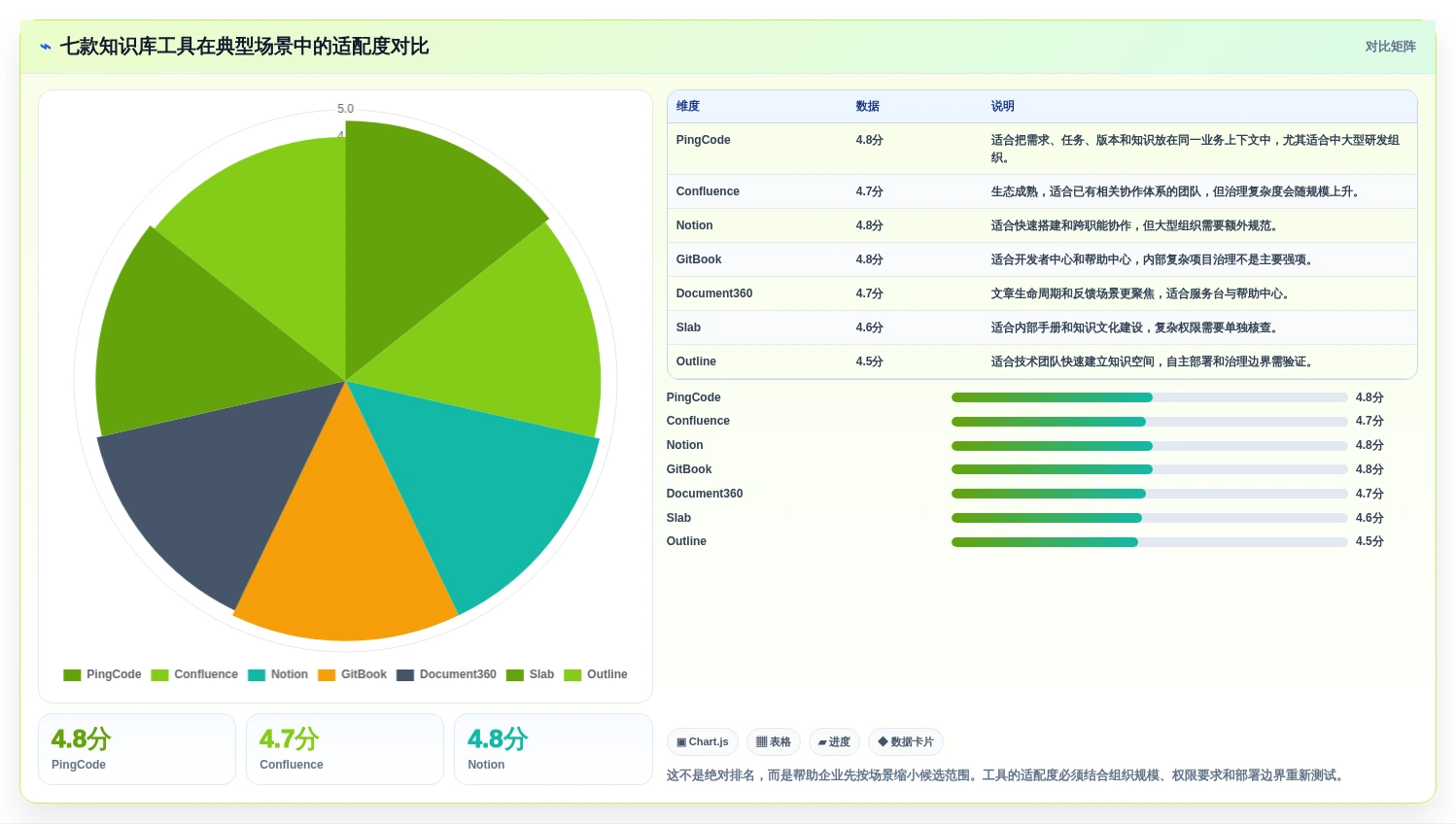Click the 进度 chip
Screen dimensions: 1456x824
834,742
